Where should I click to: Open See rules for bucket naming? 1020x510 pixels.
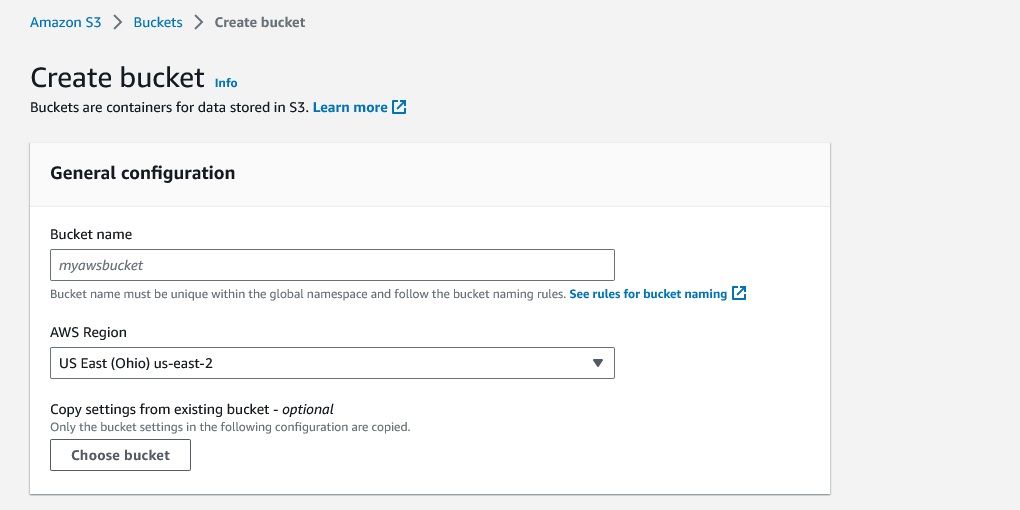coord(648,294)
